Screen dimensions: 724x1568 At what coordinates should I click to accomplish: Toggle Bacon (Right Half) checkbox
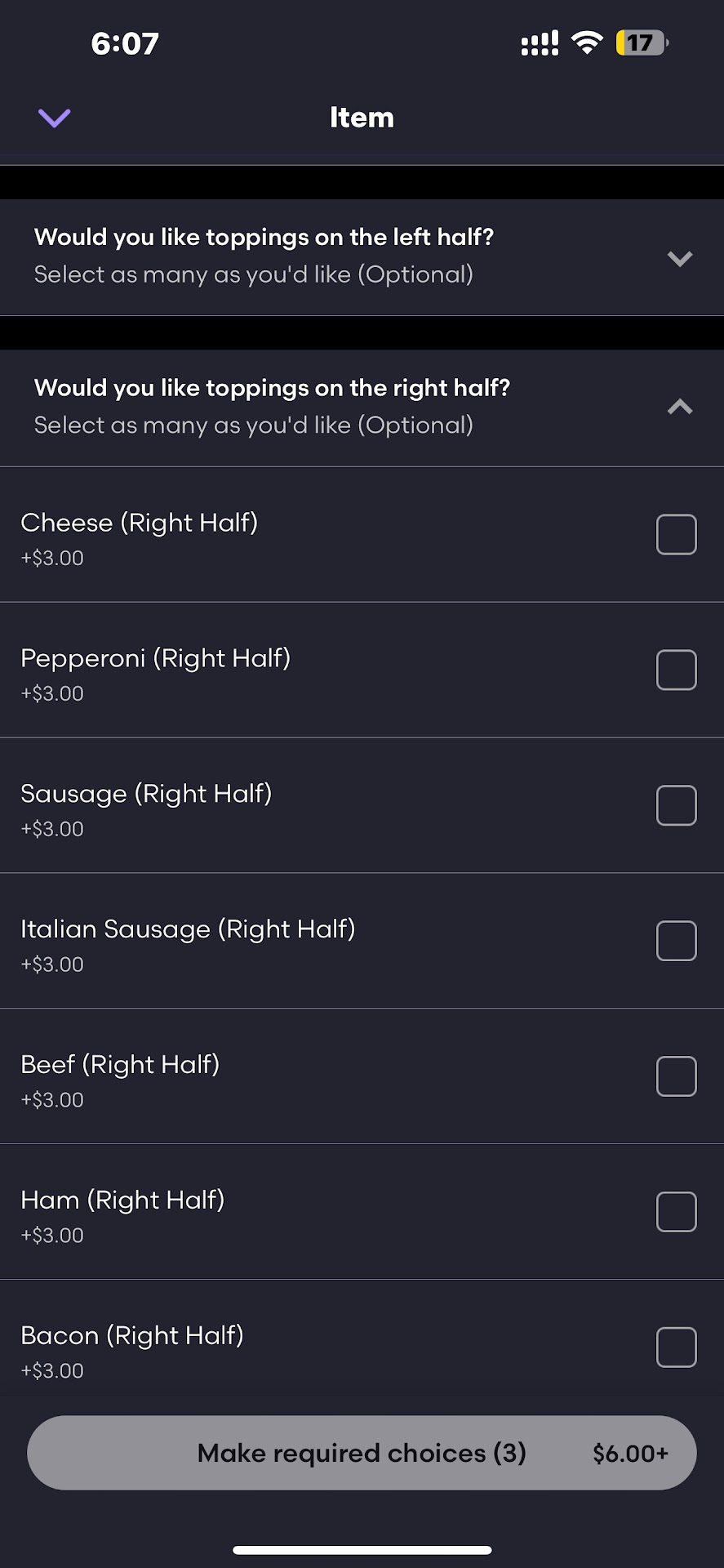pos(676,1348)
